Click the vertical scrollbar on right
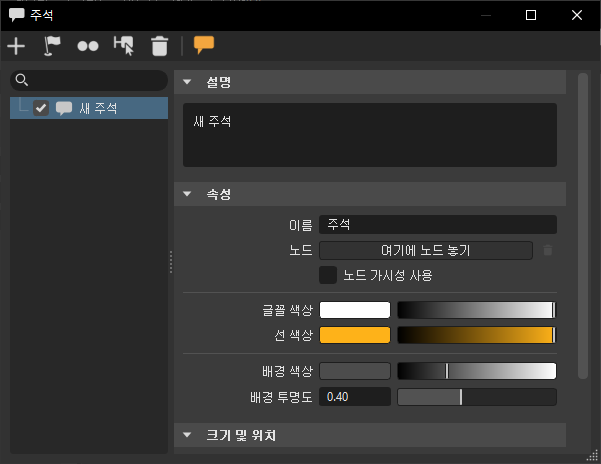Image resolution: width=601 pixels, height=464 pixels. pyautogui.click(x=583, y=226)
